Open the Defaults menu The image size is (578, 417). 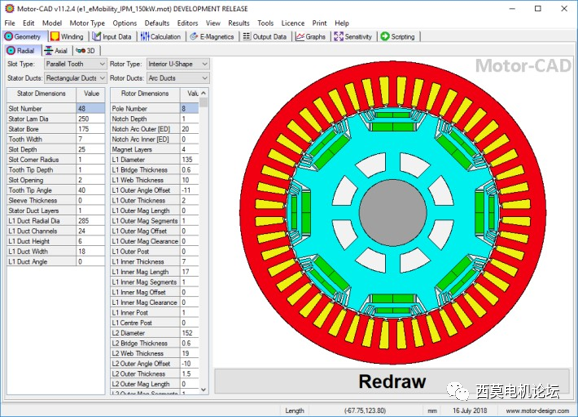157,23
